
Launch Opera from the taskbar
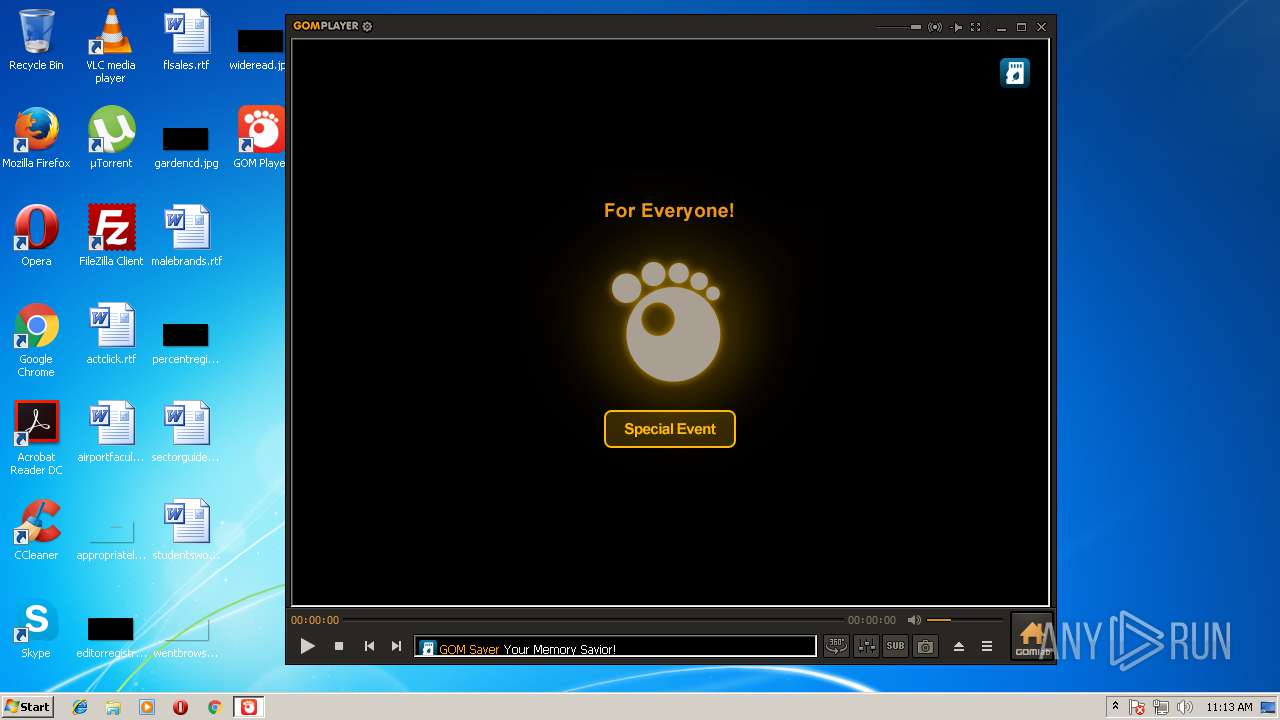point(180,707)
